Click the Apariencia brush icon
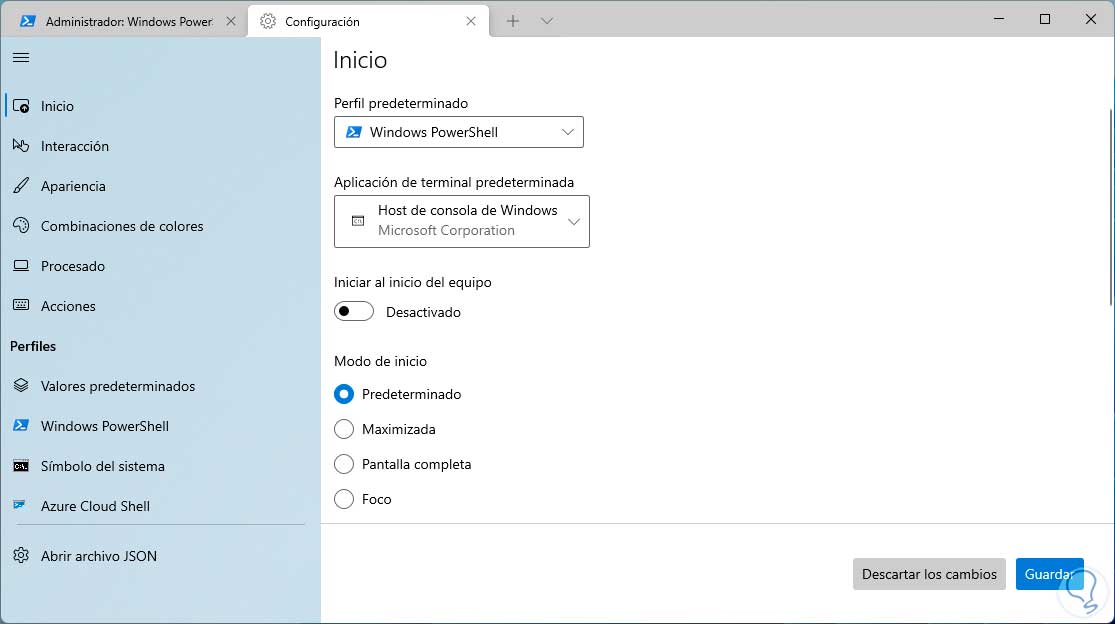Viewport: 1115px width, 624px height. click(21, 185)
